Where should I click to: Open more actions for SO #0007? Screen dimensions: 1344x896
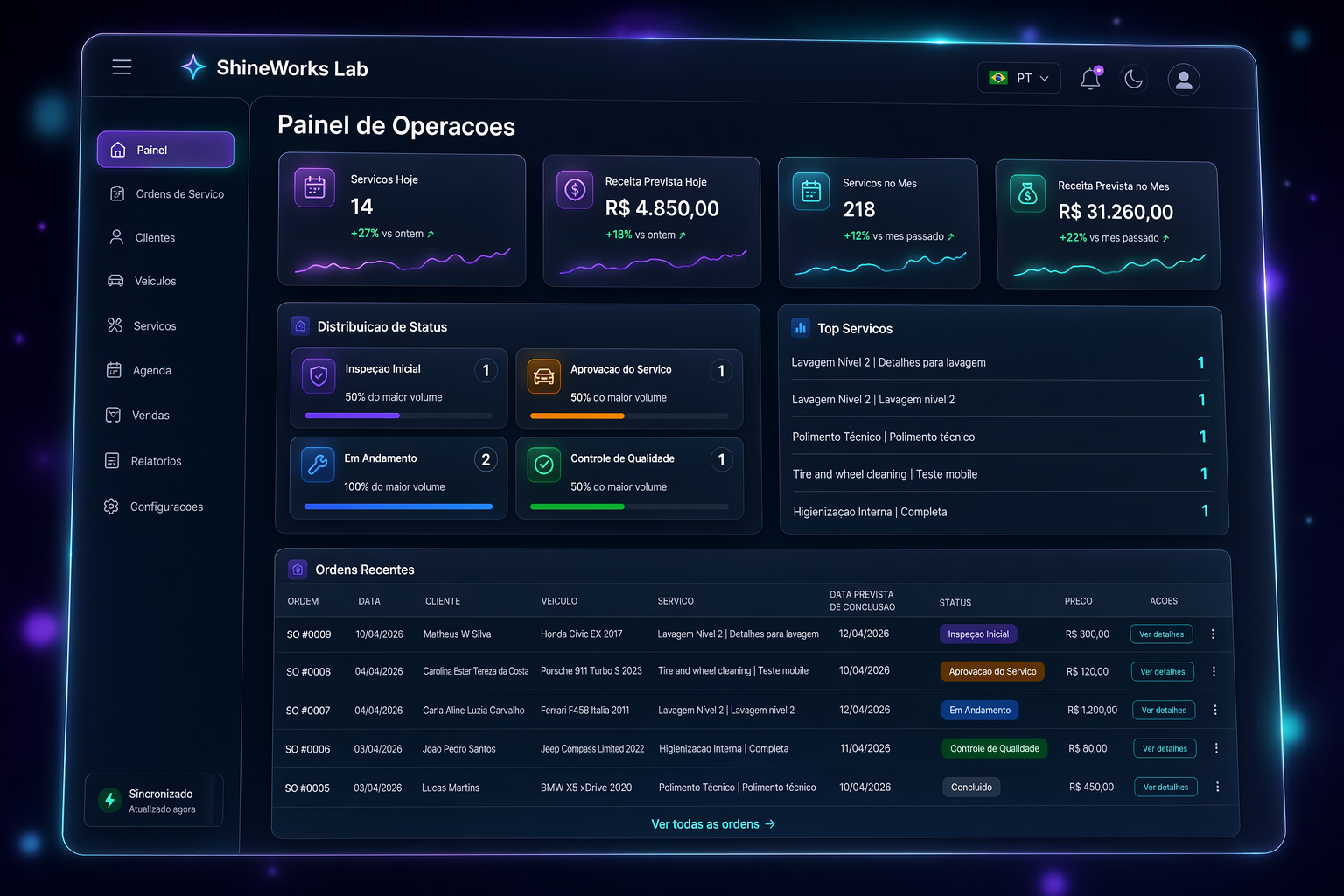tap(1215, 710)
